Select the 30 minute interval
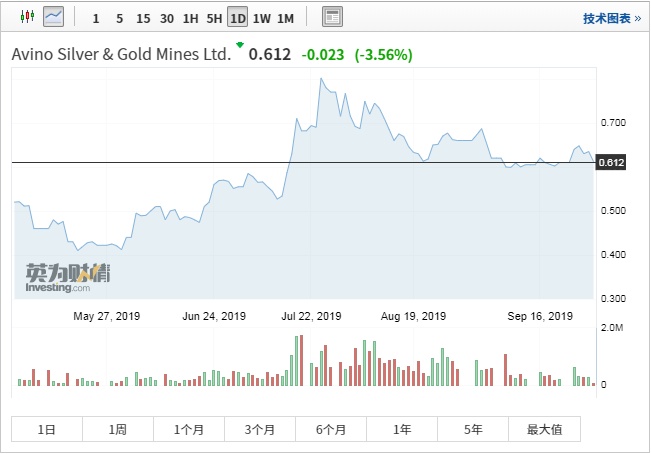This screenshot has height=454, width=651. tap(167, 19)
